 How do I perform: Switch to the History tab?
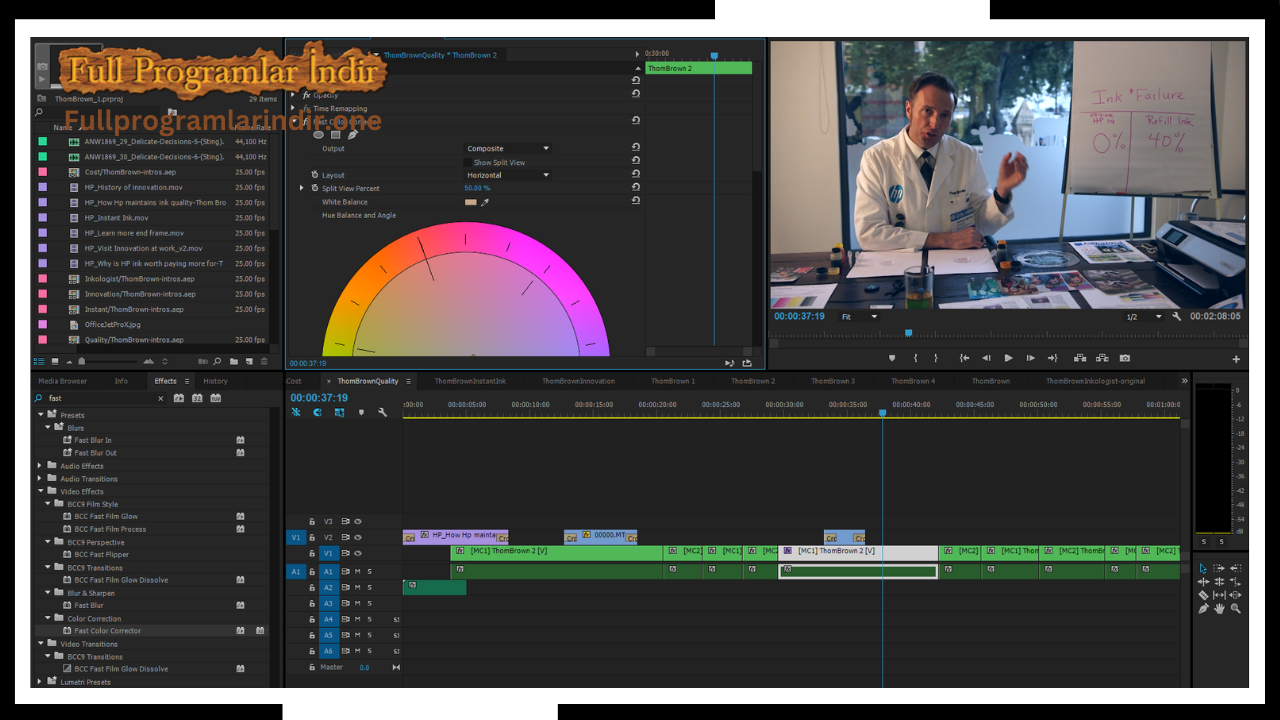click(x=215, y=381)
